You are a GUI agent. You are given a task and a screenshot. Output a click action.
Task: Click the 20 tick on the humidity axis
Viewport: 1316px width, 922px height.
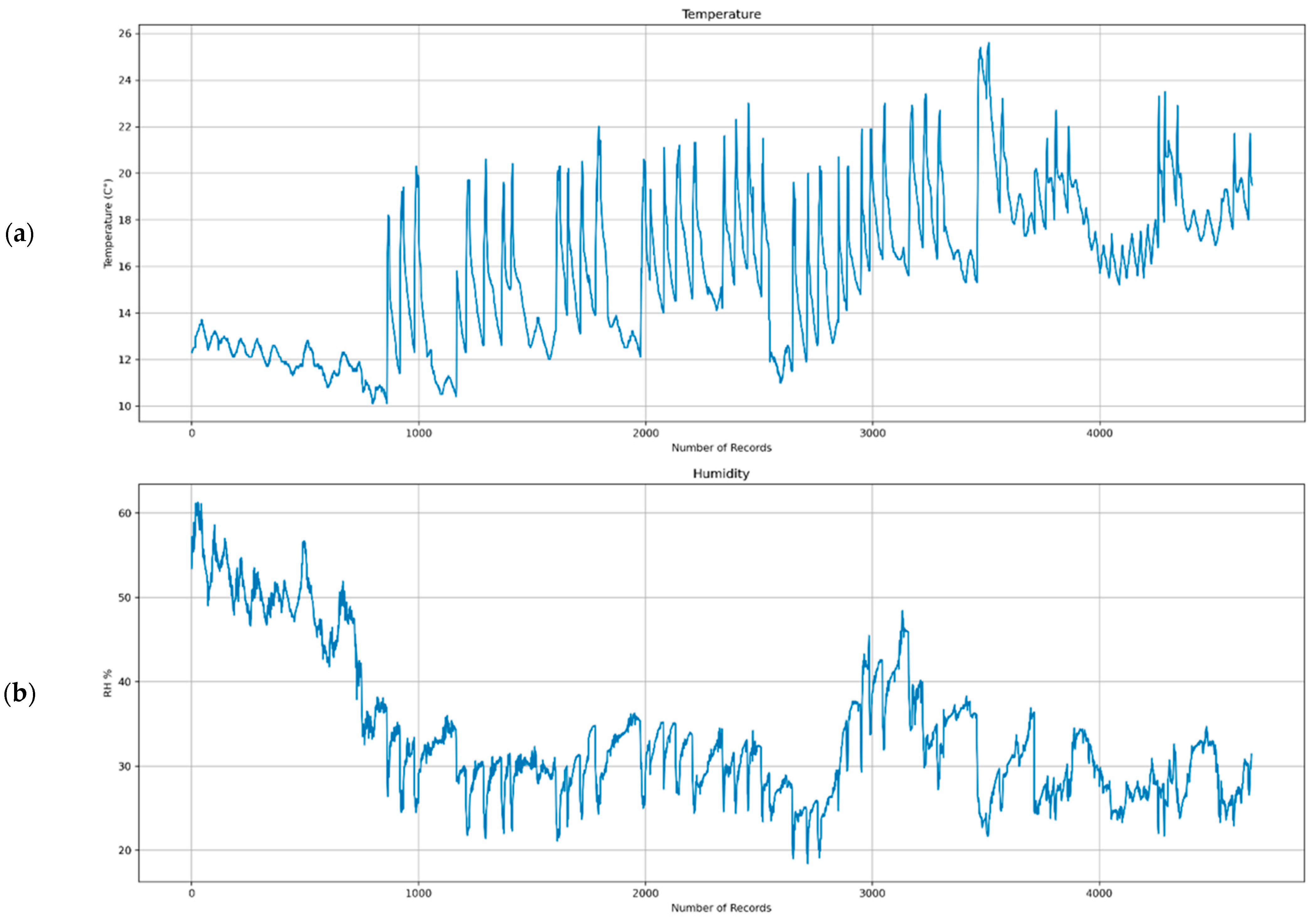[125, 850]
